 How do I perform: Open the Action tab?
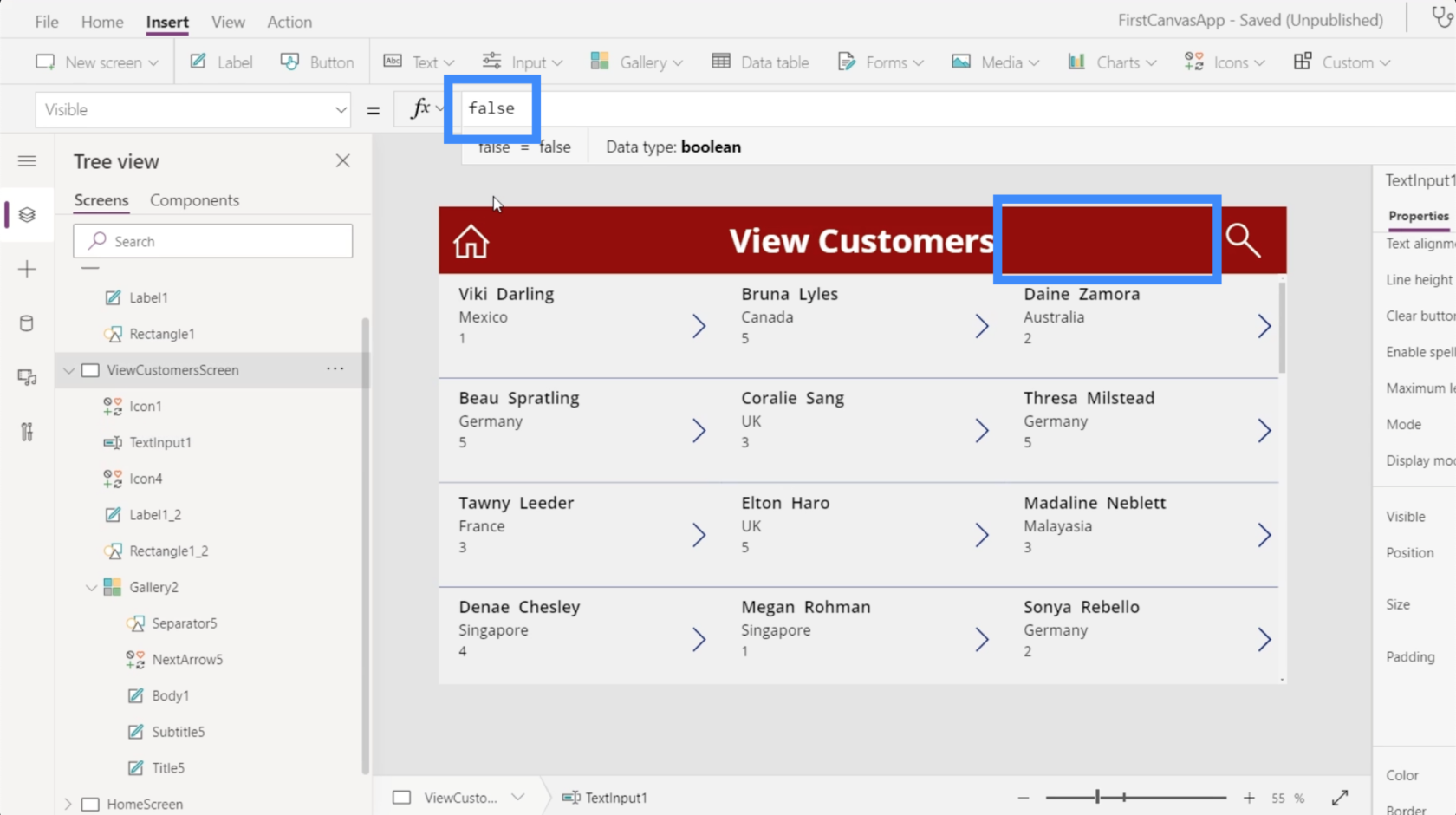tap(289, 22)
